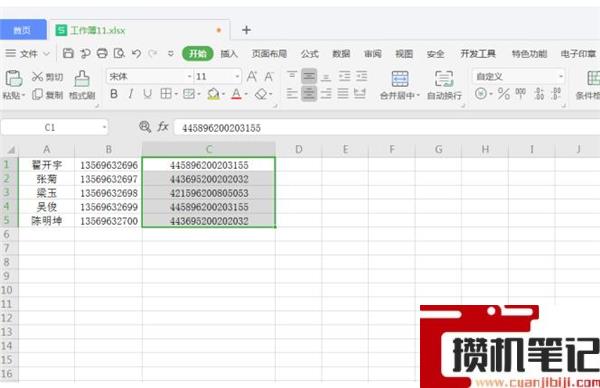Decrease decimal places
Screen dimensions: 600x388
click(x=556, y=94)
